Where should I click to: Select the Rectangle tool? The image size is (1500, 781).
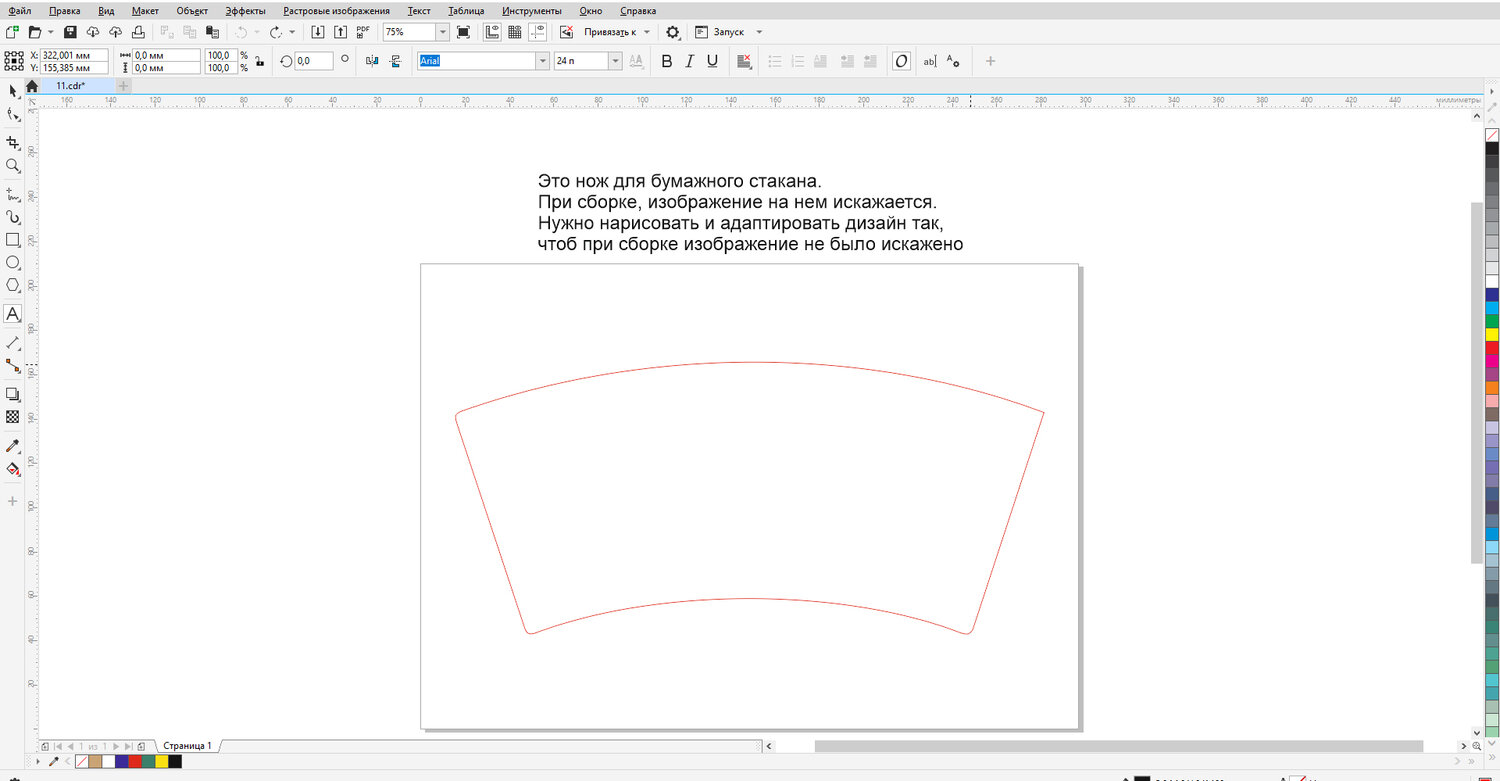[x=13, y=240]
